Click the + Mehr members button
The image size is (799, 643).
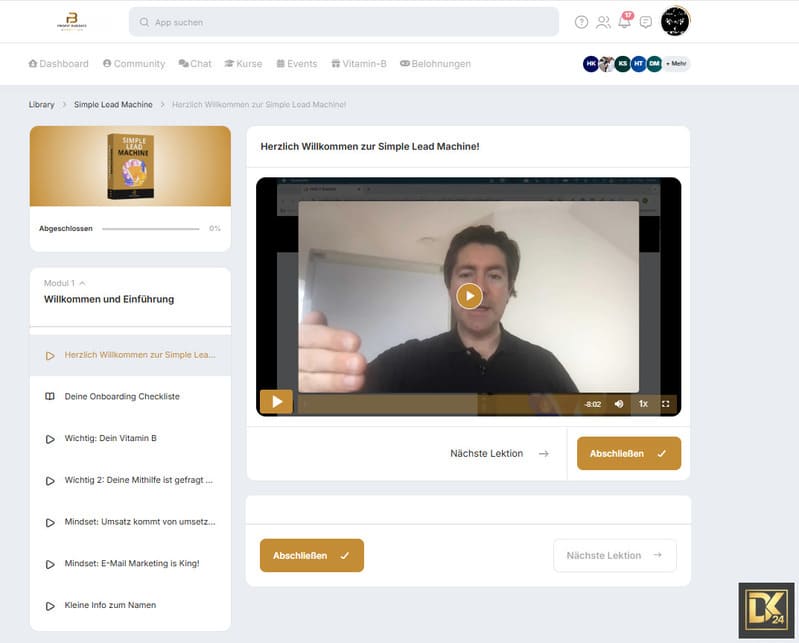coord(676,64)
